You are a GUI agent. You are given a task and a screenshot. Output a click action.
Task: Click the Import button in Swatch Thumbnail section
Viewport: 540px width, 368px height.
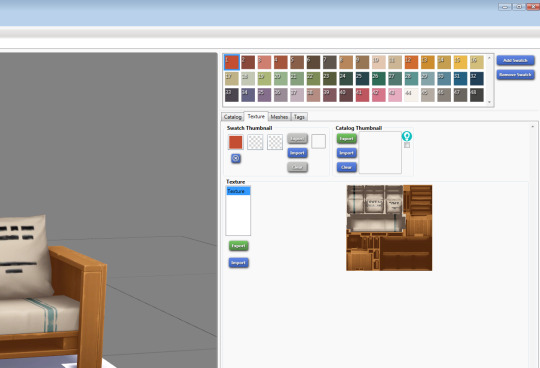pos(298,153)
